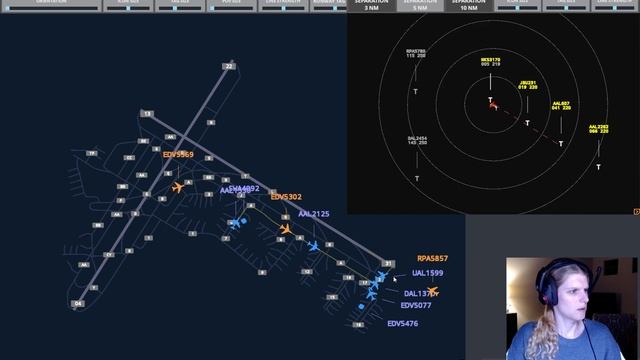Select the NKS3170 radar target symbol
This screenshot has height=360, width=640.
coord(490,100)
